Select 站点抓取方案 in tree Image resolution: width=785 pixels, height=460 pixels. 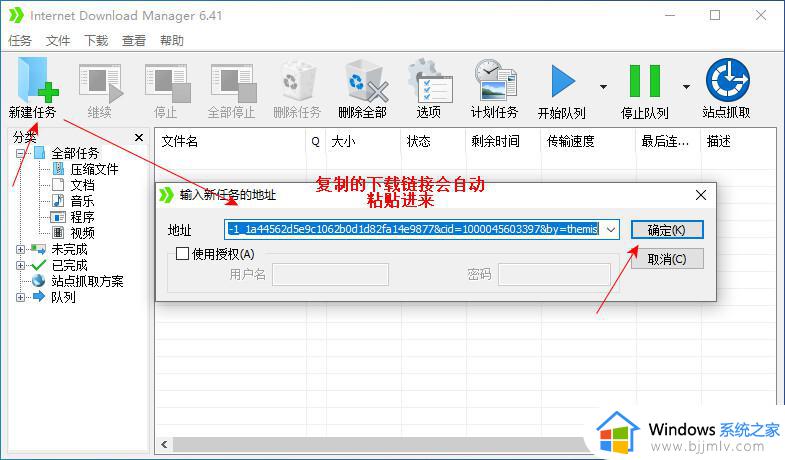(x=87, y=281)
